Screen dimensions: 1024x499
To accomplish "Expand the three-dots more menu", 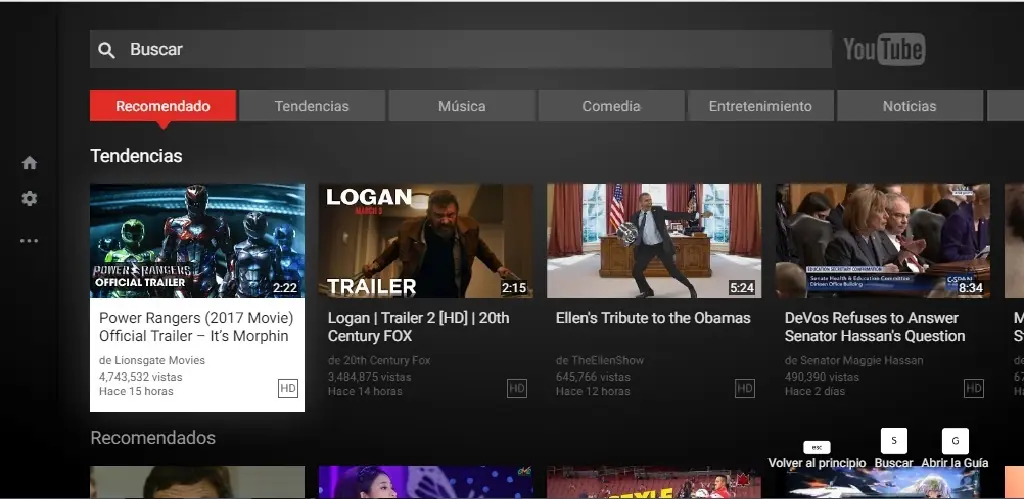I will pos(29,240).
